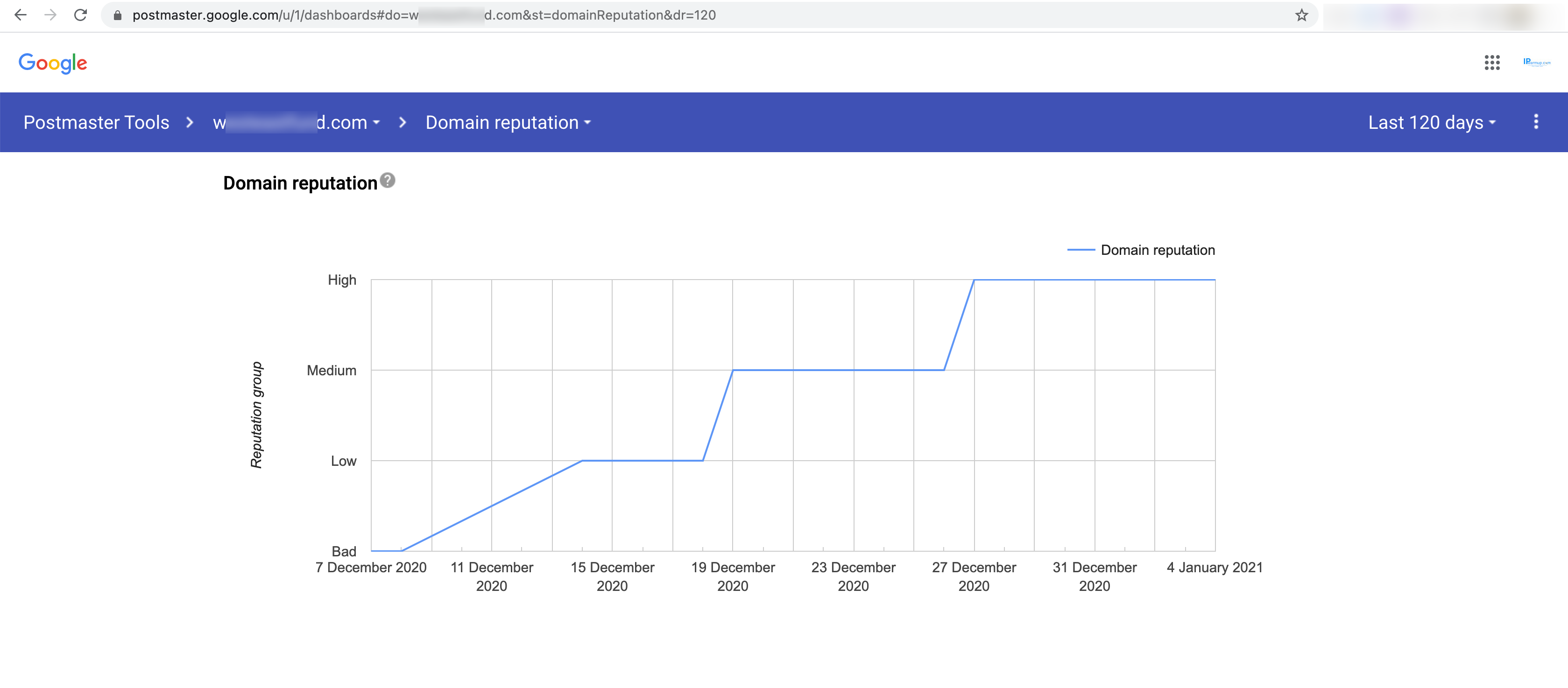View the site lock security icon

(x=118, y=15)
